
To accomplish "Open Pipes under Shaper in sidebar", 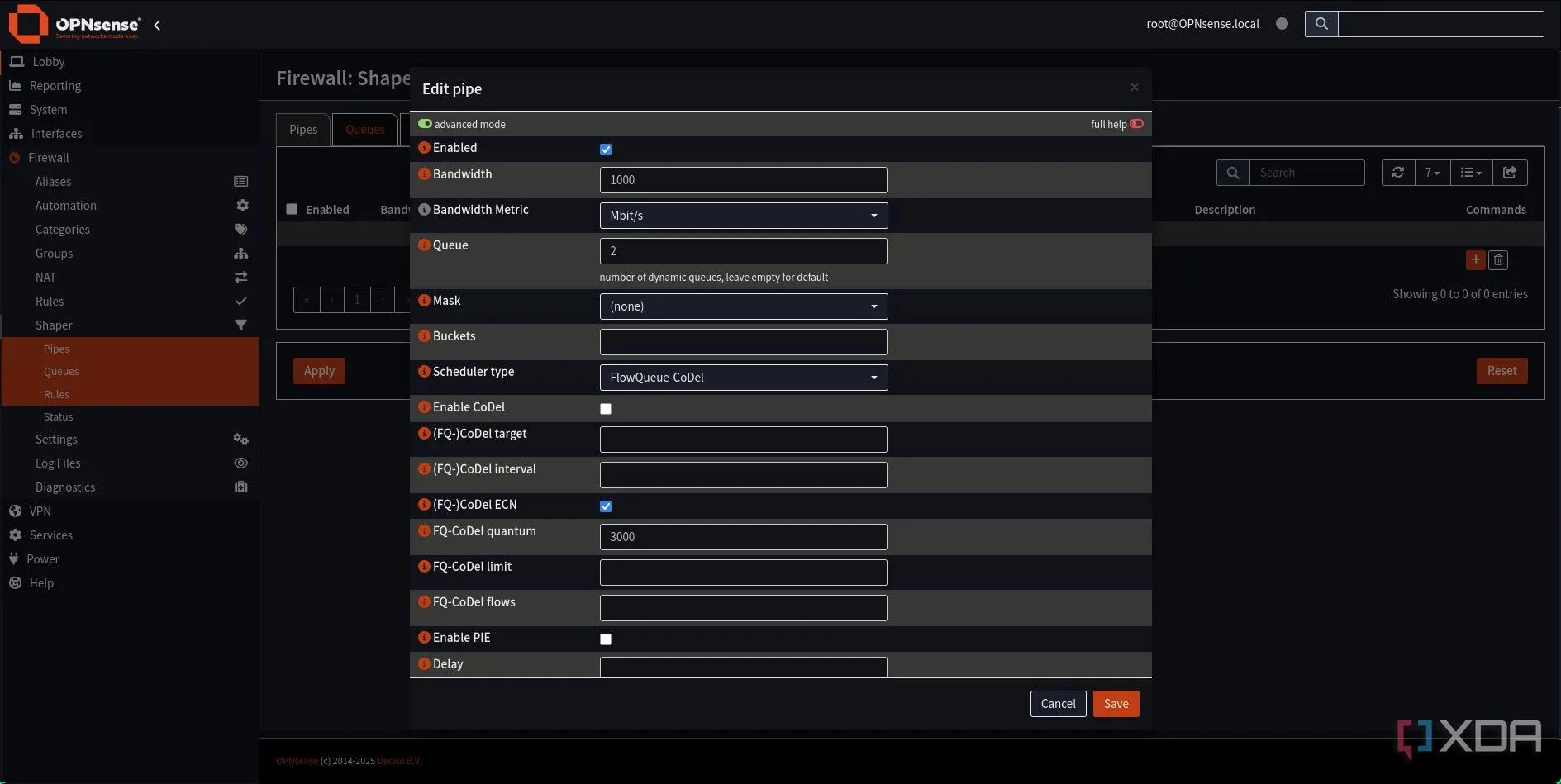I will tap(56, 349).
